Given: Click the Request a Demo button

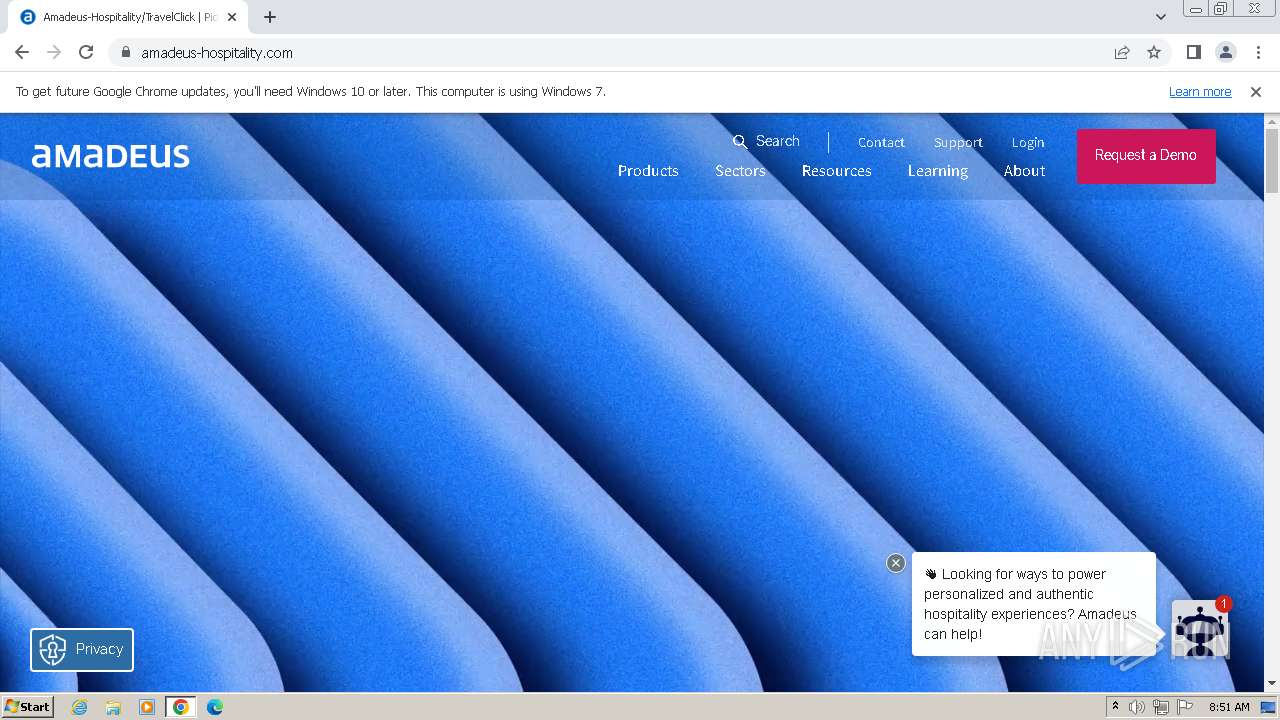Looking at the screenshot, I should [x=1146, y=156].
